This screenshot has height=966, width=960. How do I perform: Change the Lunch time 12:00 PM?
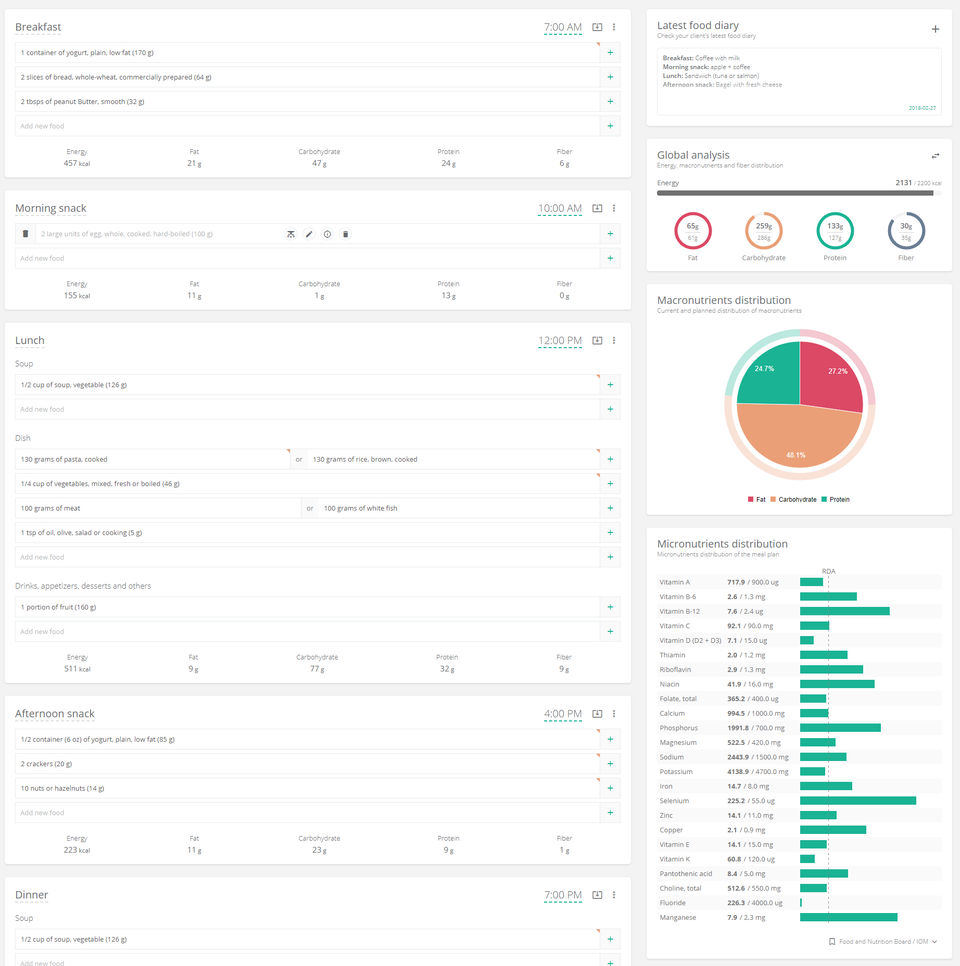(x=559, y=341)
